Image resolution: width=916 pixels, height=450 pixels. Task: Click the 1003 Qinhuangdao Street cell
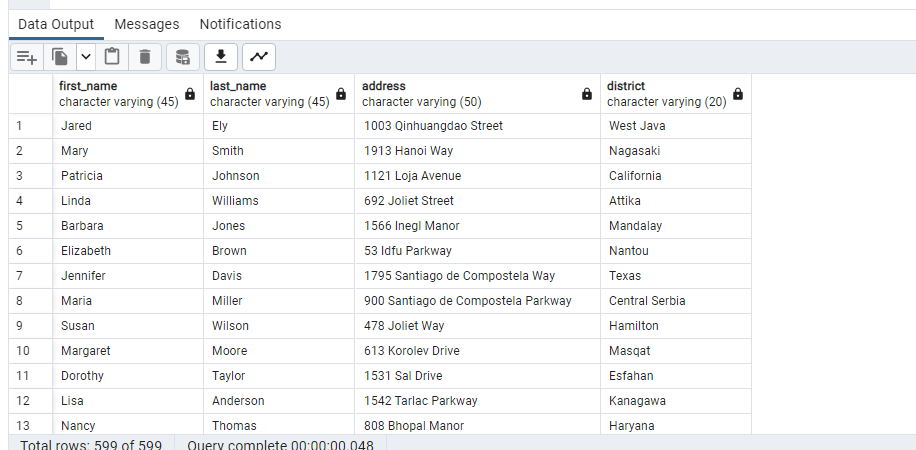477,126
